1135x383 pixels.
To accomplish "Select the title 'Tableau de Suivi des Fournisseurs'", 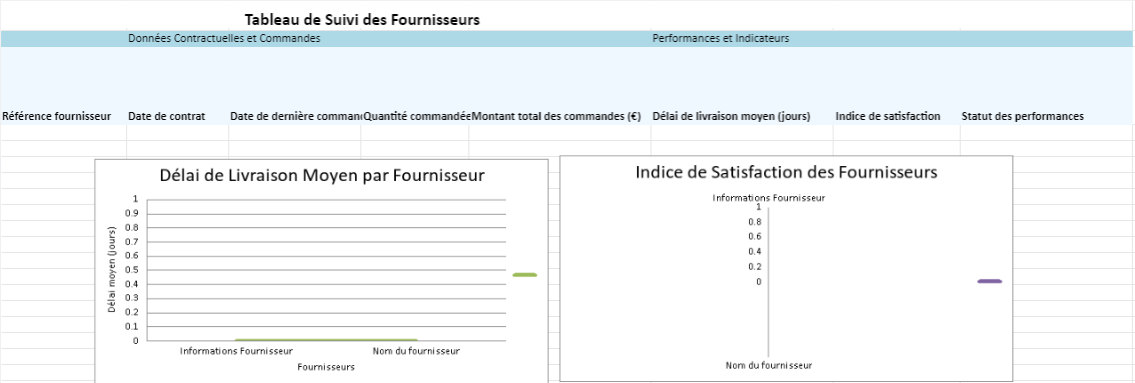I will 362,20.
